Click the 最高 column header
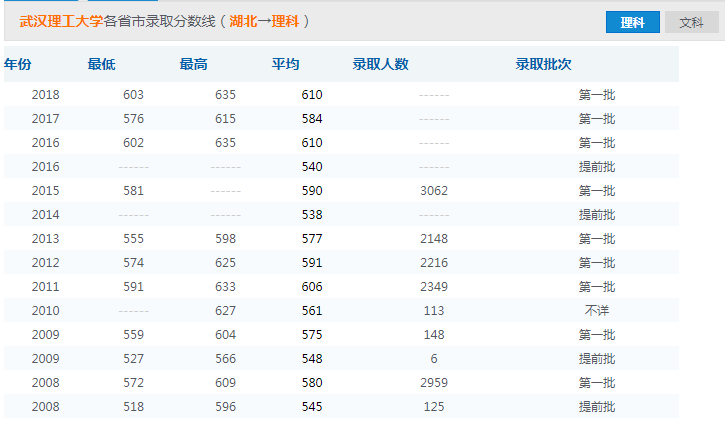This screenshot has height=421, width=725. click(194, 65)
